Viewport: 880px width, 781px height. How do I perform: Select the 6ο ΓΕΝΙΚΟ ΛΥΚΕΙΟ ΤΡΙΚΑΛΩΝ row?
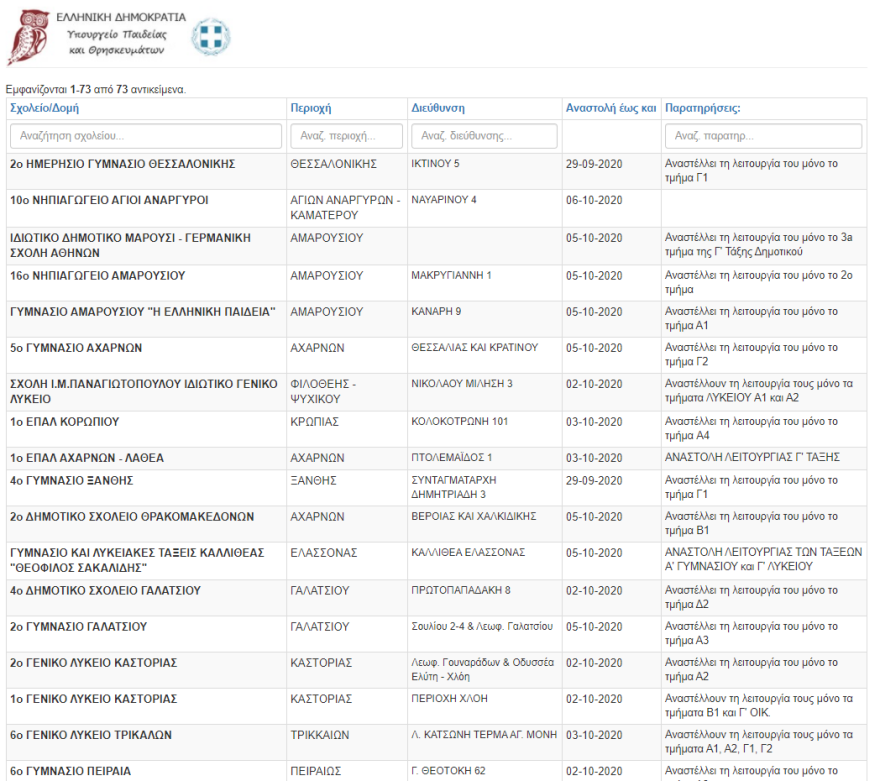coord(91,735)
